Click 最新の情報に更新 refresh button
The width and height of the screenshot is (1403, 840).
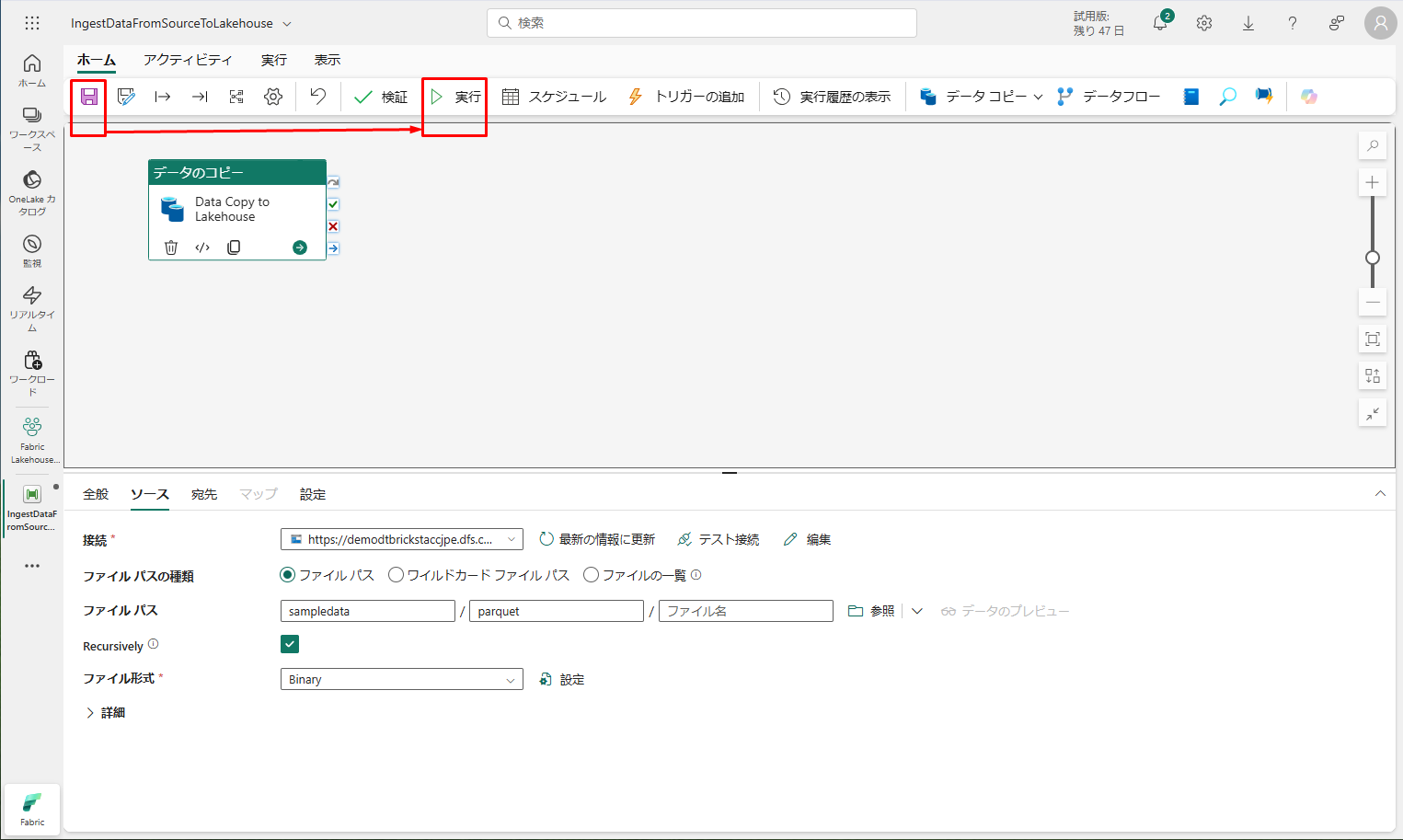[x=597, y=540]
